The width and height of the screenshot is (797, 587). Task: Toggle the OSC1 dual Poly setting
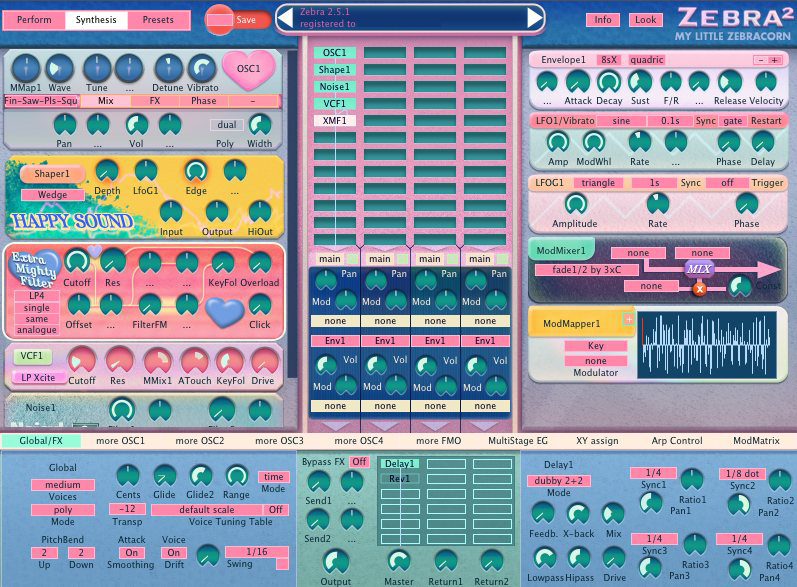pos(227,125)
